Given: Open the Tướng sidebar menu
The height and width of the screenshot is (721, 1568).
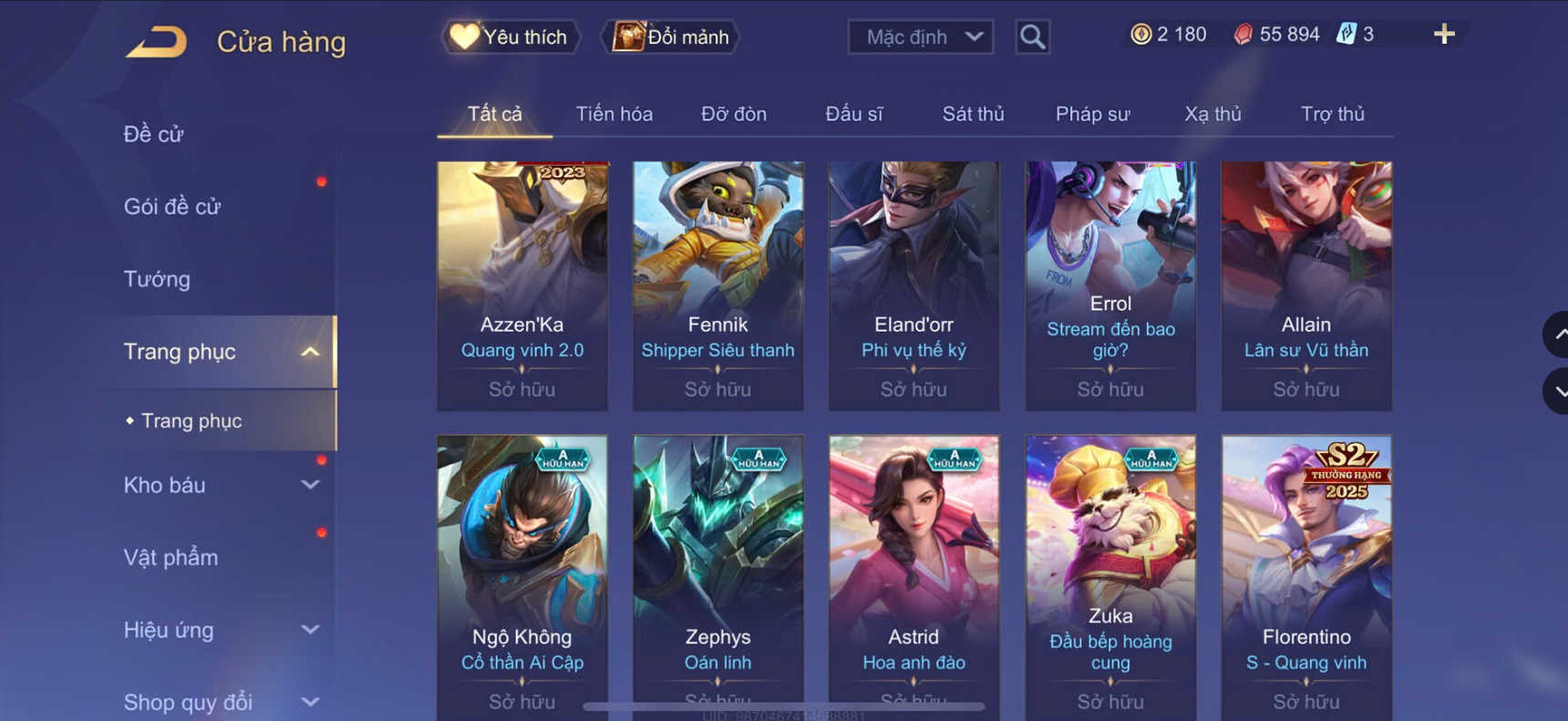Looking at the screenshot, I should tap(157, 279).
